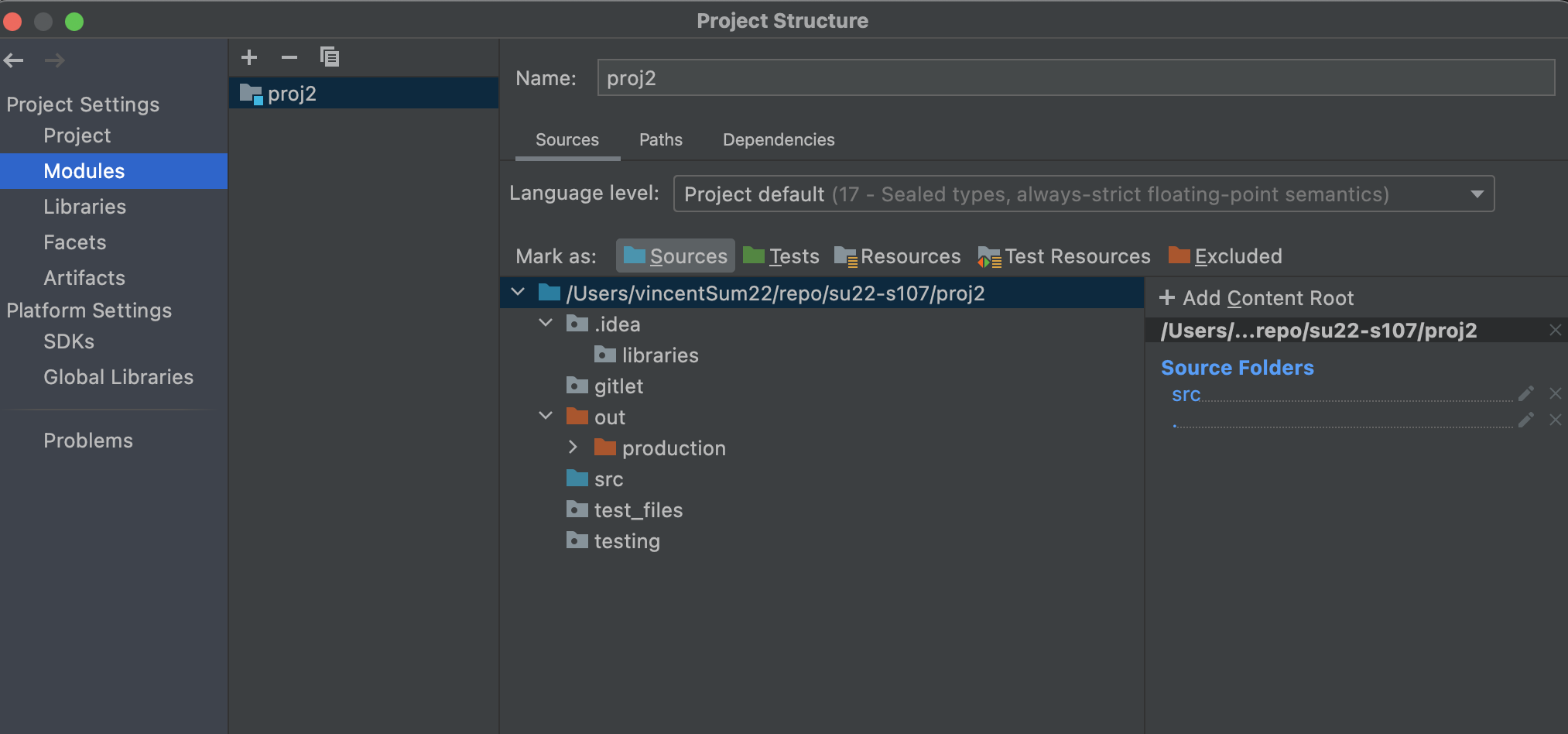Open the Paths tab

tap(660, 140)
